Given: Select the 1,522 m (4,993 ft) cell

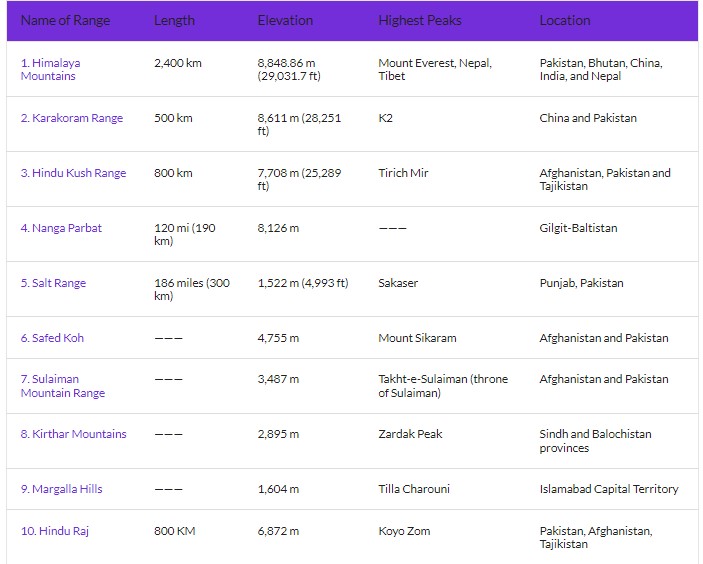Looking at the screenshot, I should click(303, 283).
